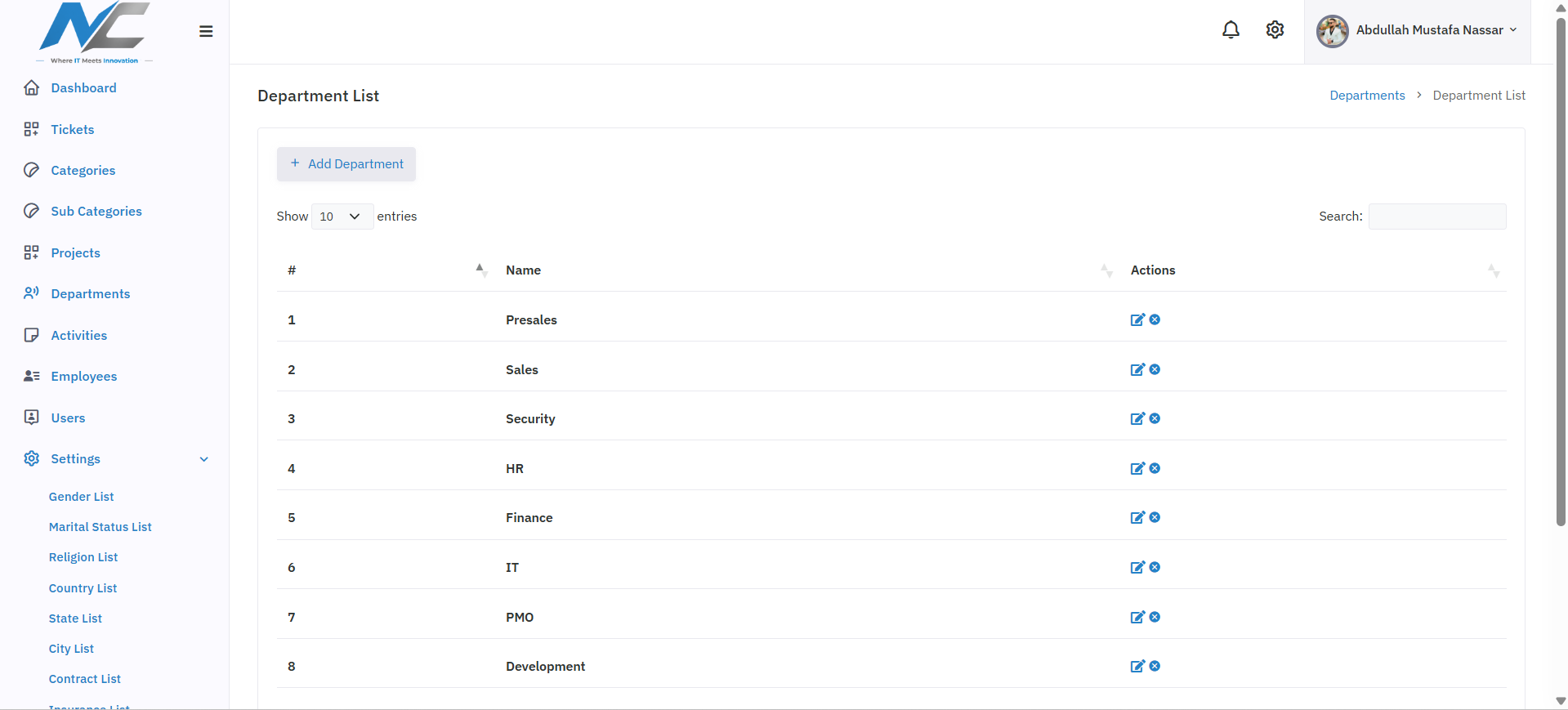Delete the Presales department

pos(1155,319)
